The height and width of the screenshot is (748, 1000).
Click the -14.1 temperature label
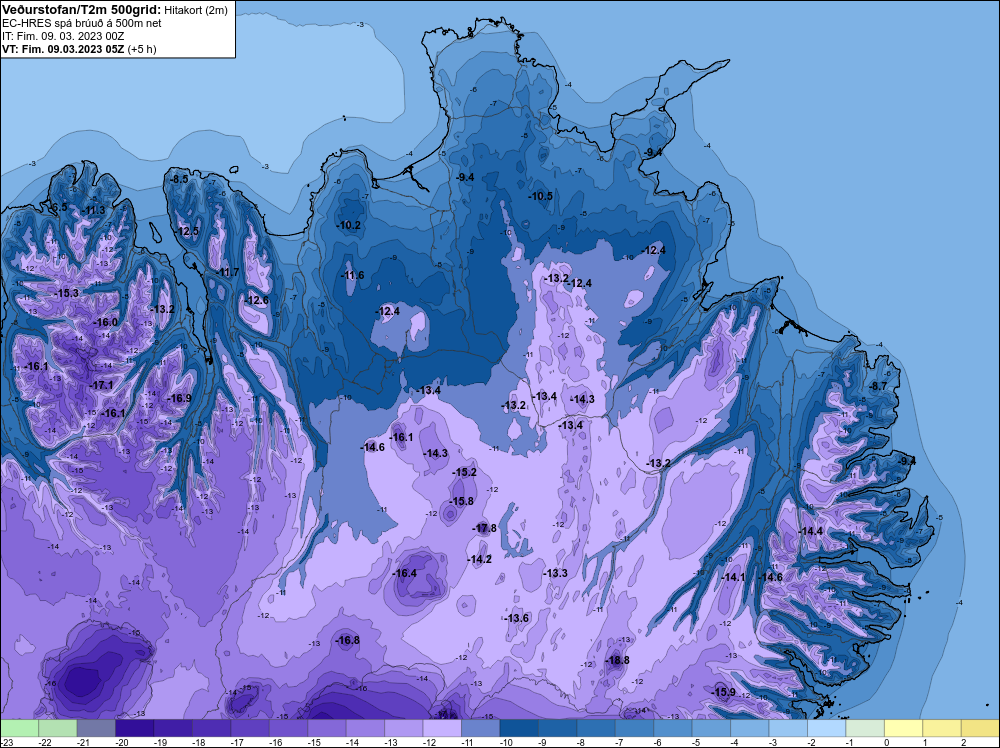click(x=733, y=577)
